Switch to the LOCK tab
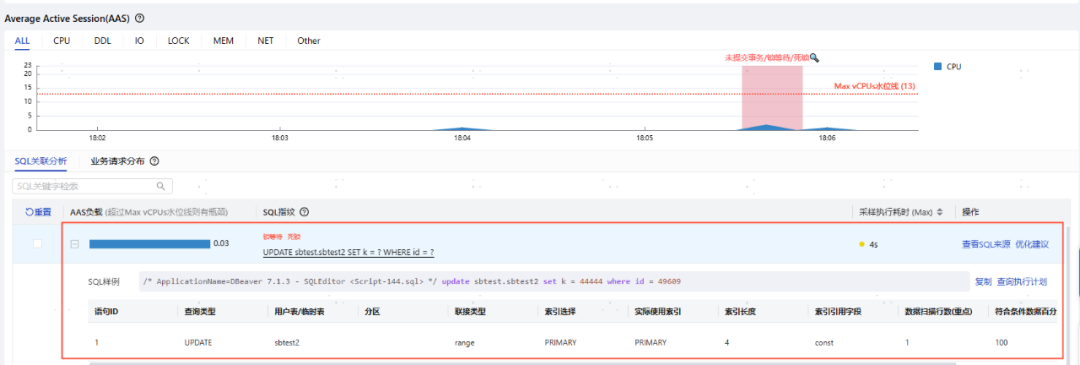 pos(178,41)
